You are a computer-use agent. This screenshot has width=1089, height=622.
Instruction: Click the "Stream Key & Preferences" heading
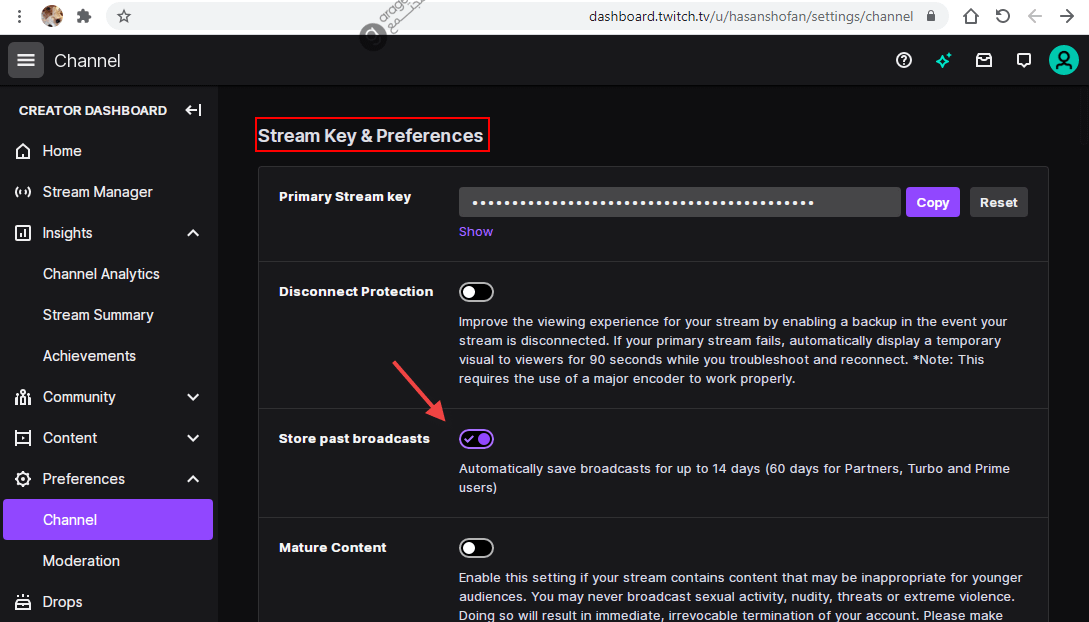click(x=371, y=135)
